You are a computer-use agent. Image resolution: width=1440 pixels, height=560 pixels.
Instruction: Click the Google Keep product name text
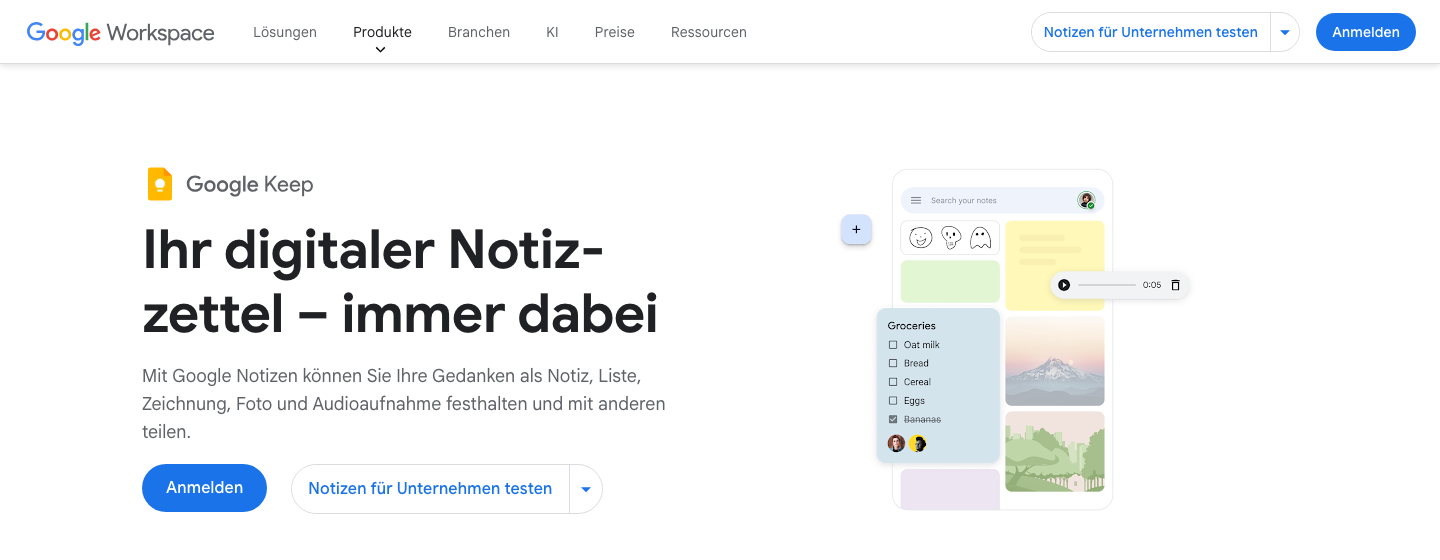pos(250,184)
